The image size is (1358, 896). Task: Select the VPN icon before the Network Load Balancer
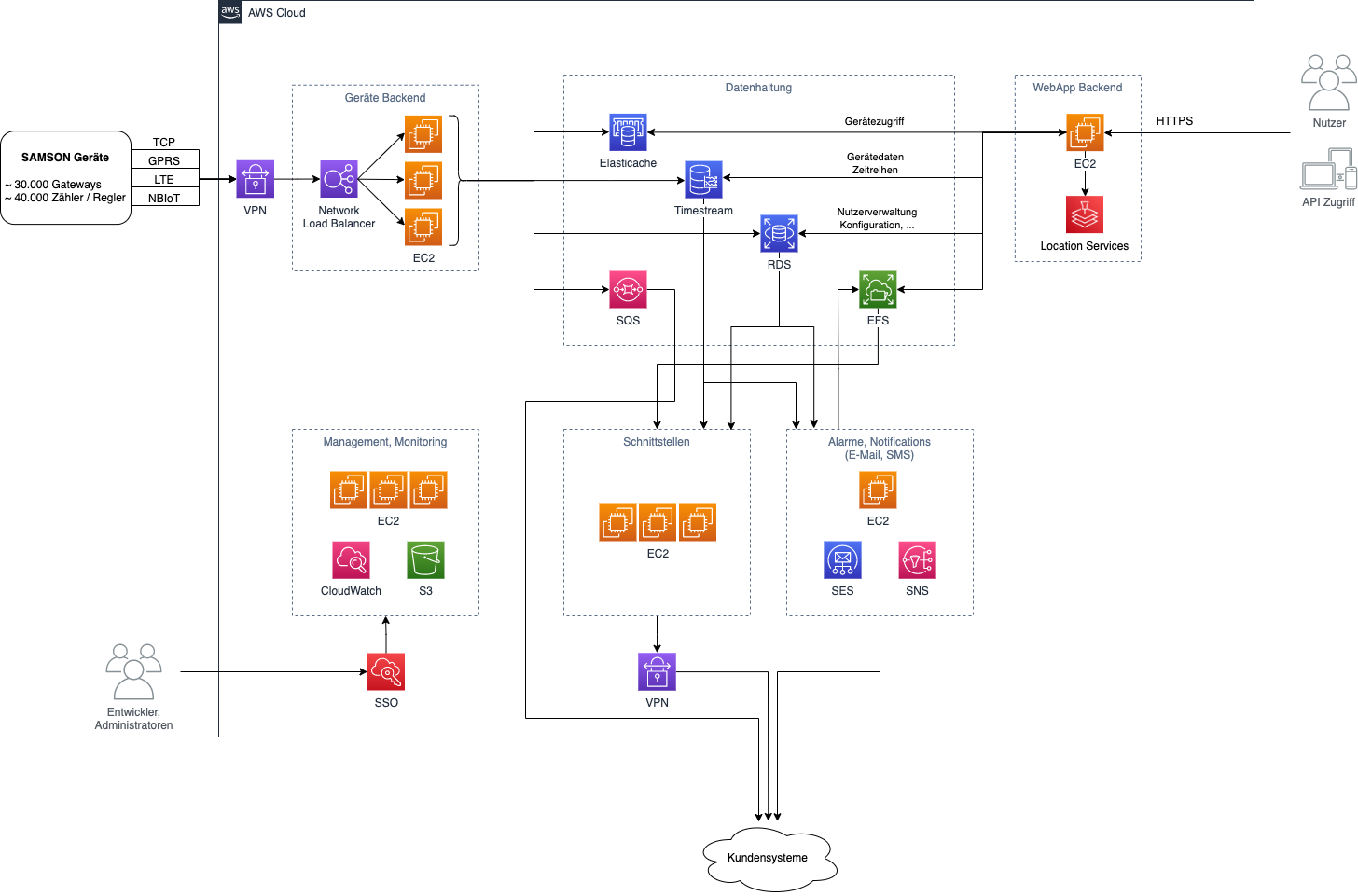[256, 179]
